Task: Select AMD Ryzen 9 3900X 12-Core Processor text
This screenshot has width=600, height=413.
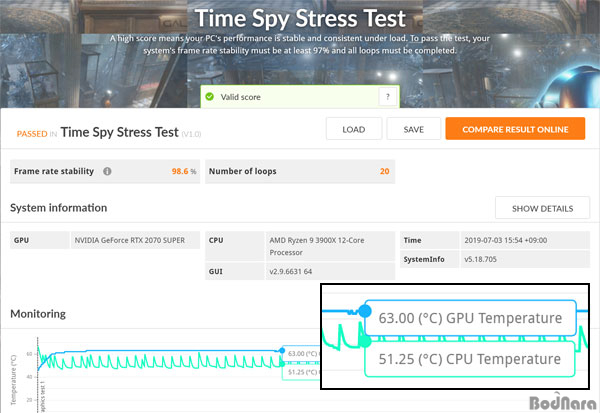Action: [x=316, y=246]
